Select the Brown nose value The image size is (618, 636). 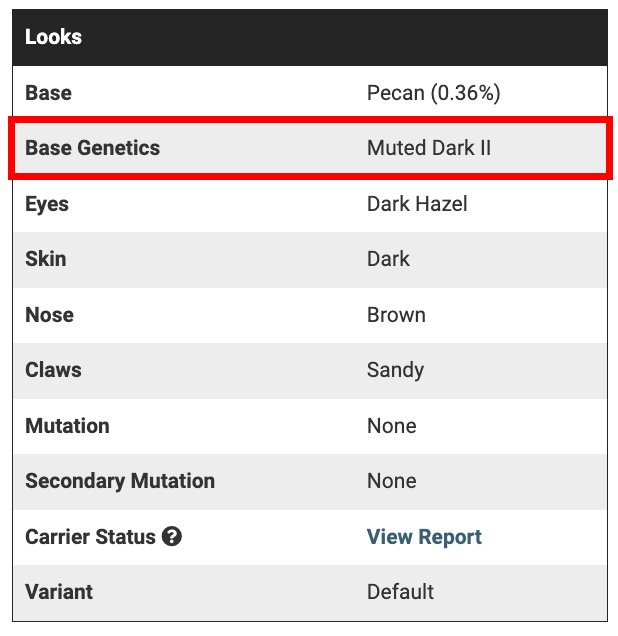396,315
